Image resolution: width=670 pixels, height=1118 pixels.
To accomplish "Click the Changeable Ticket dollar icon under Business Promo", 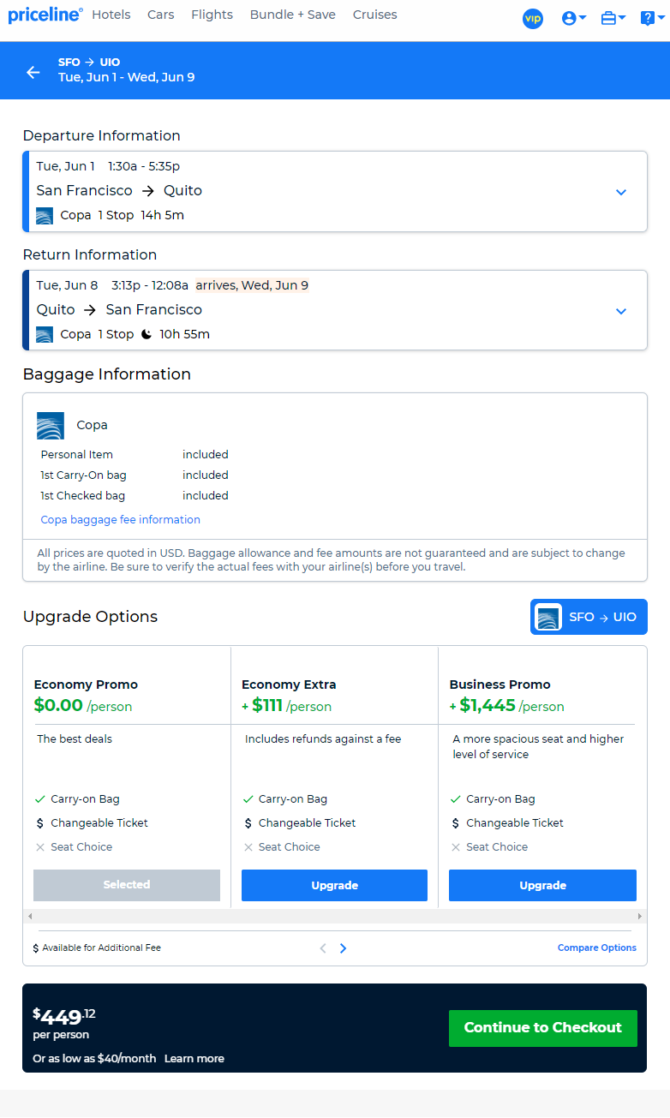I will (x=455, y=823).
